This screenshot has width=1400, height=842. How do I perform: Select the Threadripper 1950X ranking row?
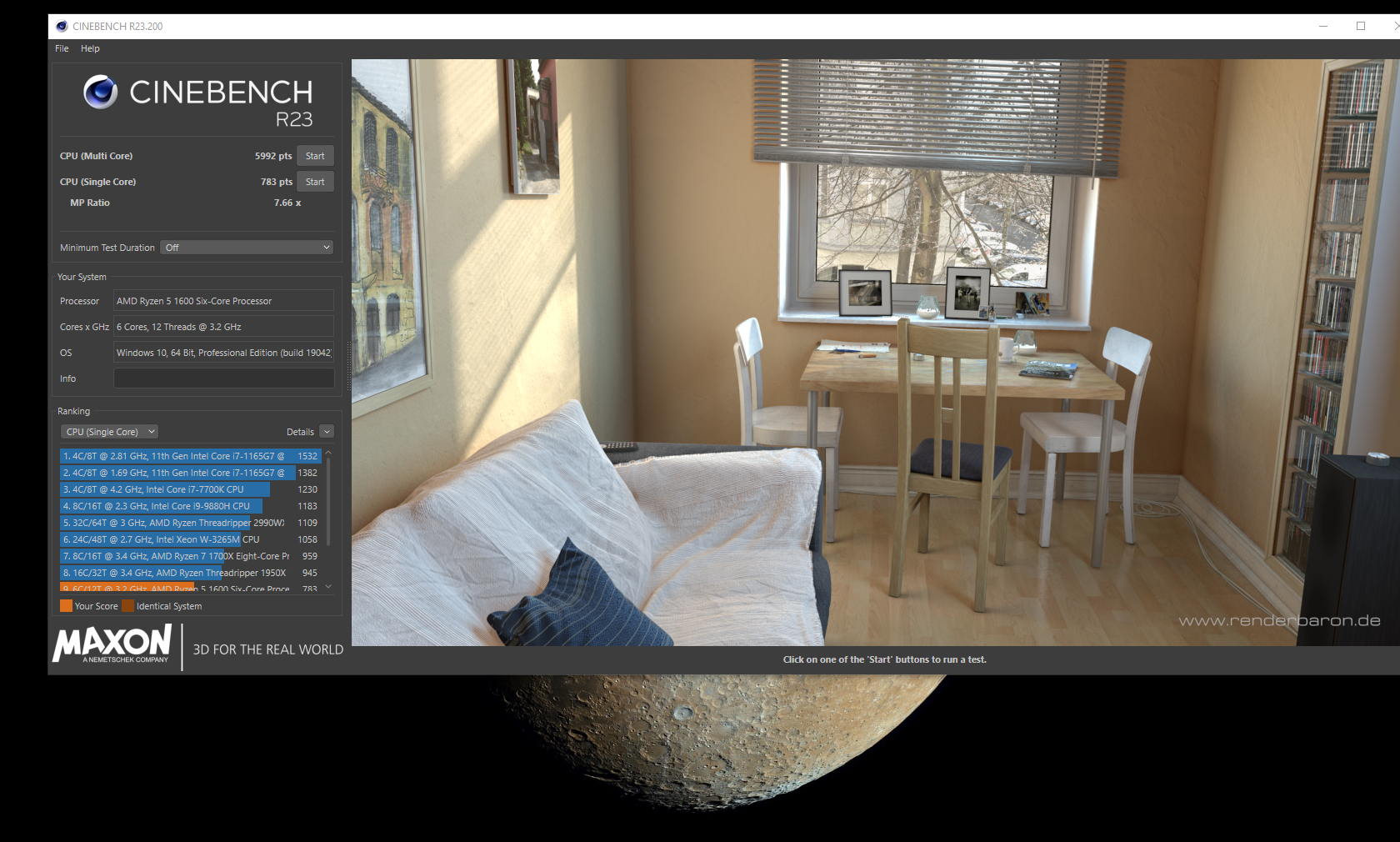click(191, 573)
